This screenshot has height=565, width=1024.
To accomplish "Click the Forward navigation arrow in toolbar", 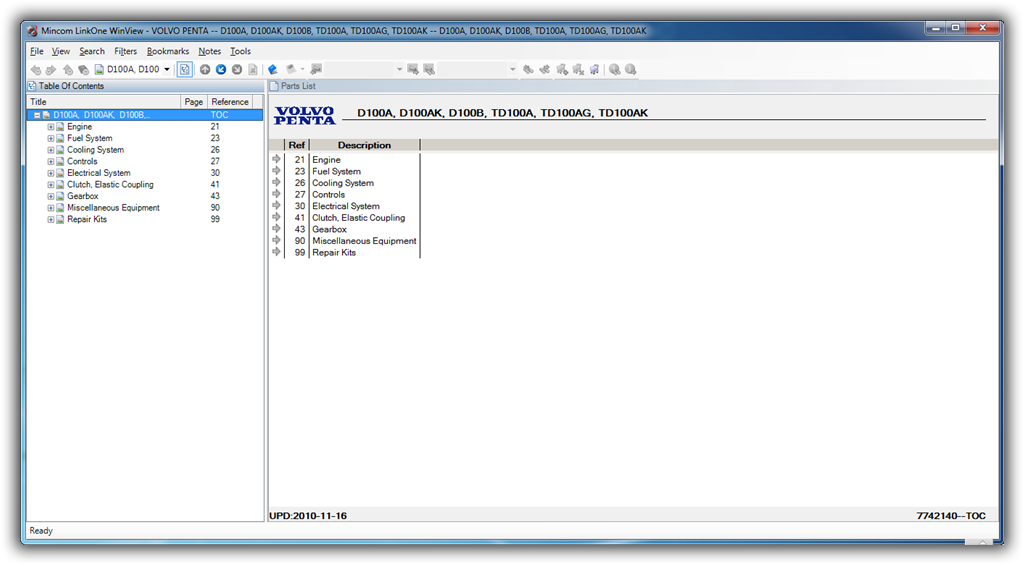I will tap(51, 69).
